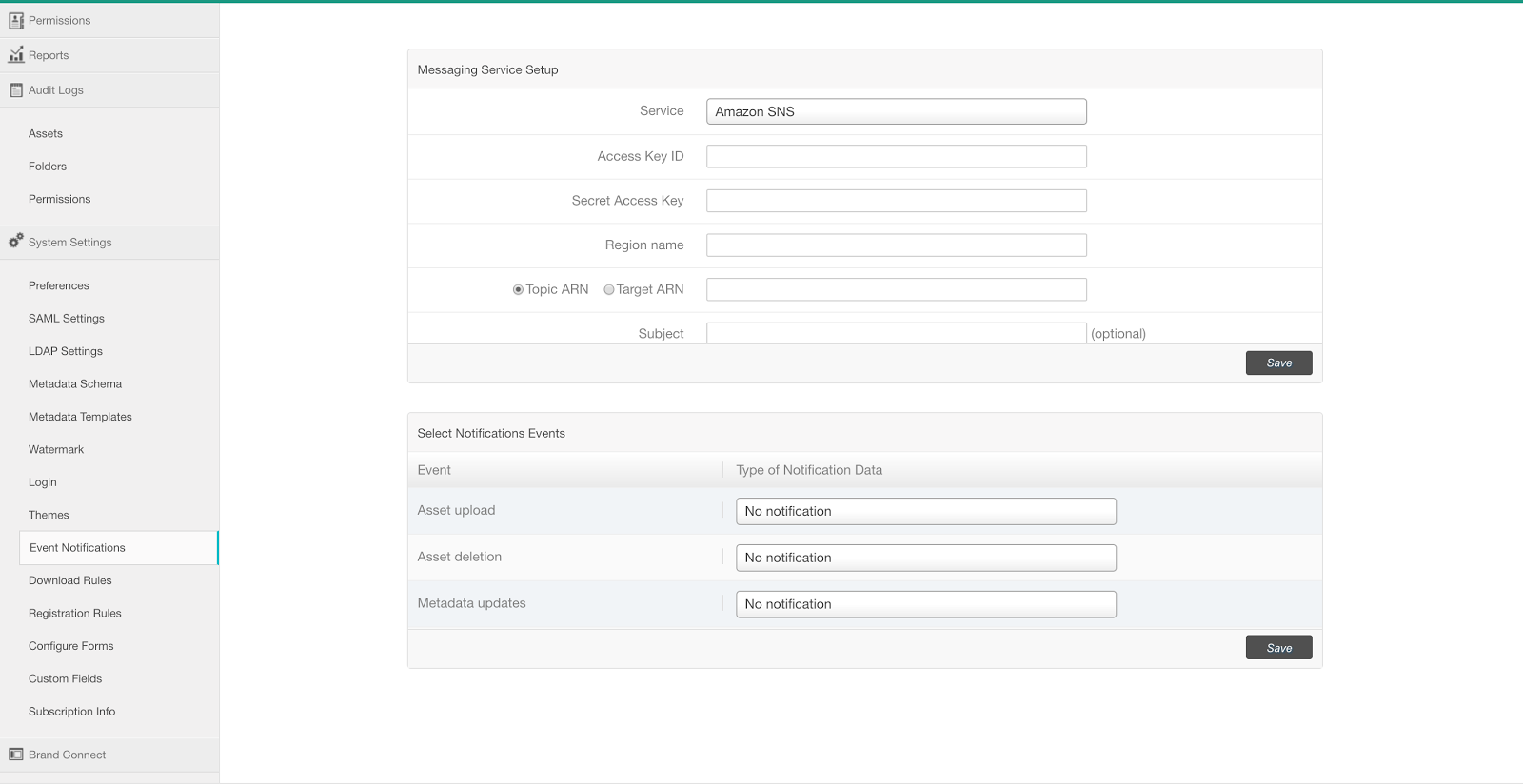
Task: Open SAML Settings page
Action: click(x=67, y=319)
